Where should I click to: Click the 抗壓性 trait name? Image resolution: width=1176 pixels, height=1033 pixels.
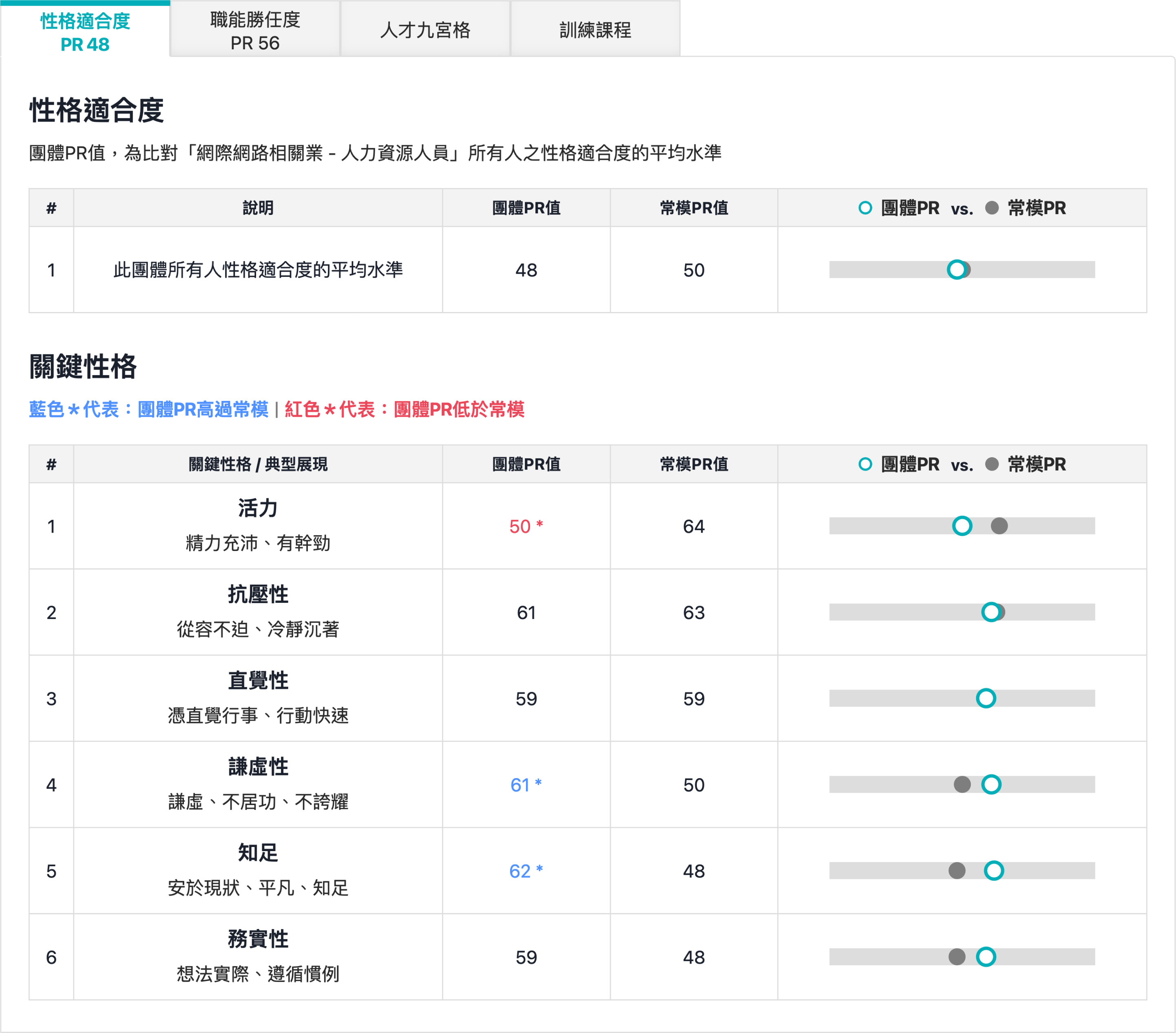point(258,595)
